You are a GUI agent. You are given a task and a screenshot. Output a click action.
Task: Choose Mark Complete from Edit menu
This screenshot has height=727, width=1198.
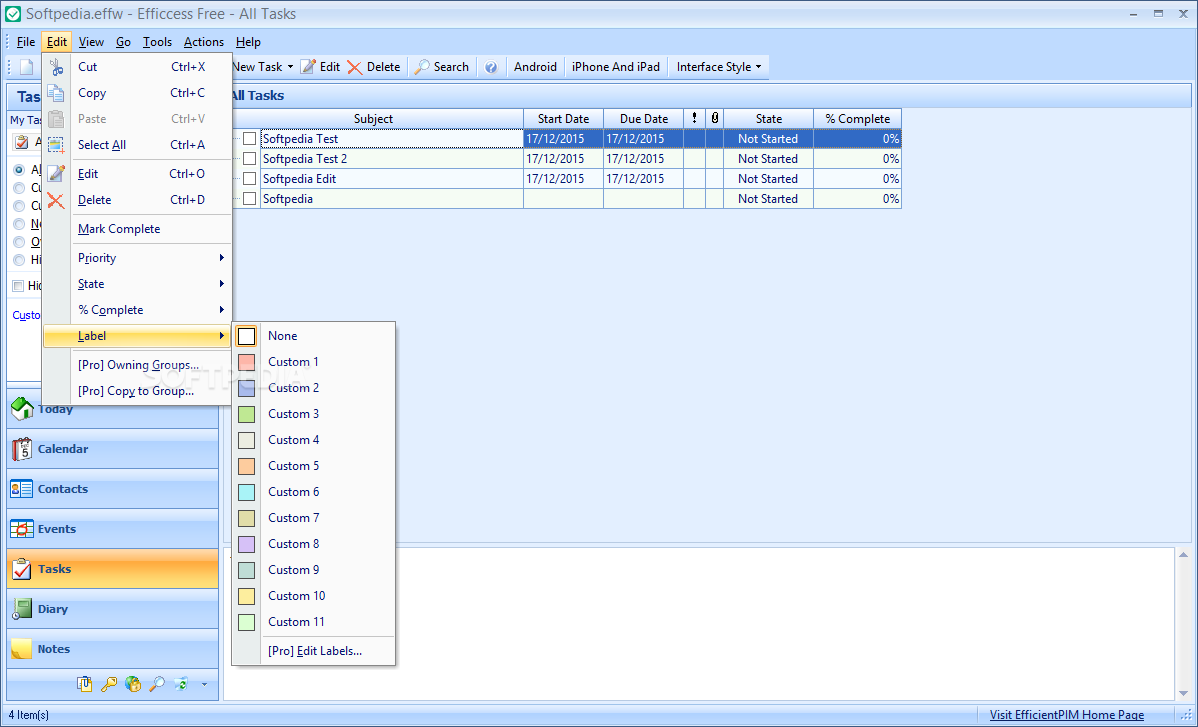tap(138, 229)
